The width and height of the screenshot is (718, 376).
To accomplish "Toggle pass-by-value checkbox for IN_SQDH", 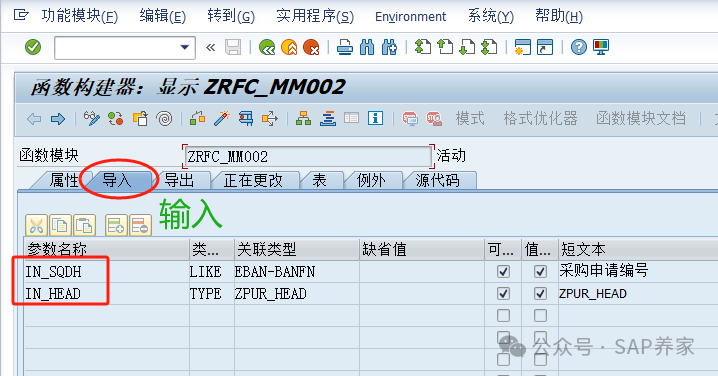I will [540, 272].
